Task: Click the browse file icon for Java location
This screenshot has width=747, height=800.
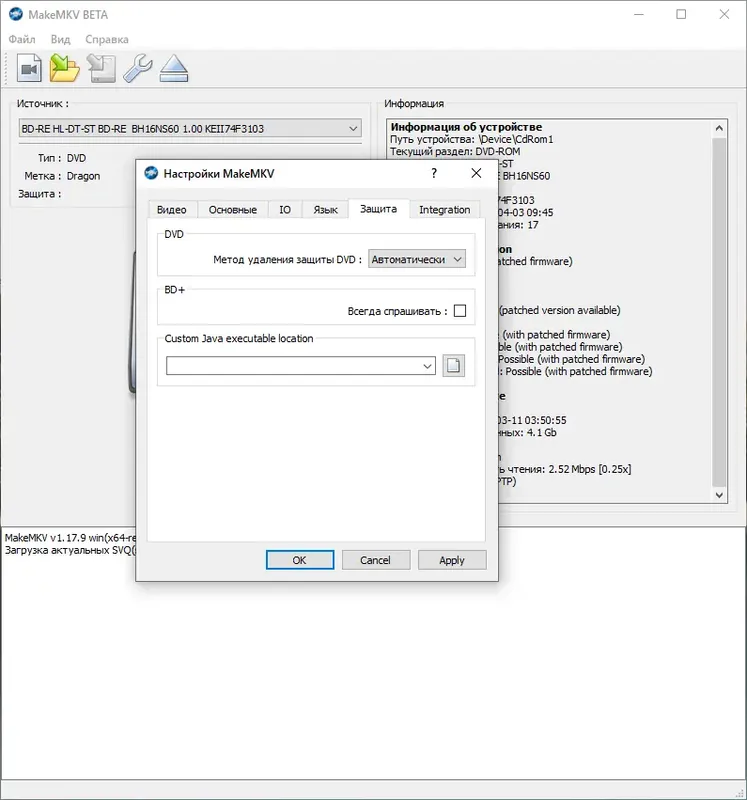Action: tap(453, 365)
